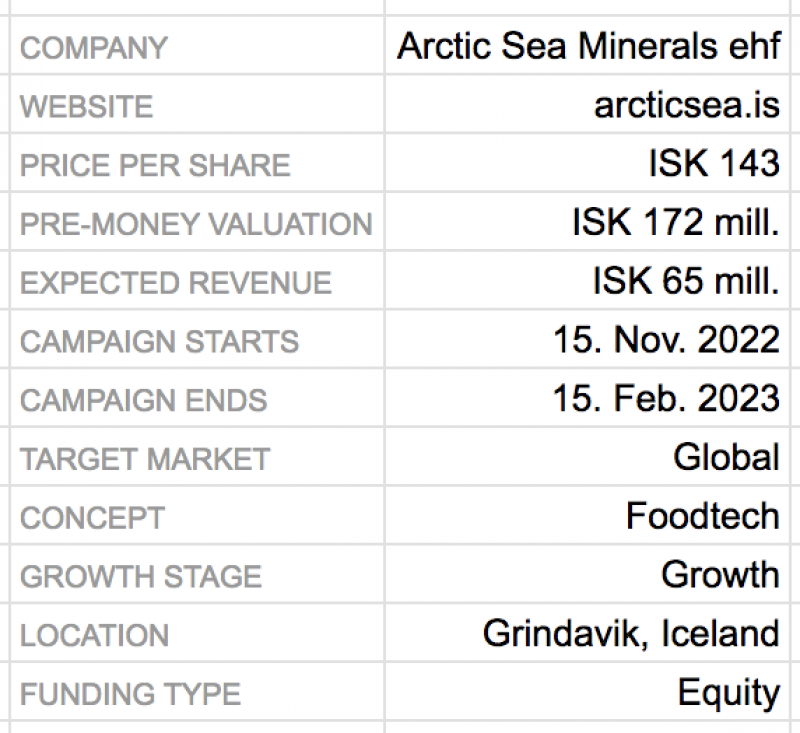This screenshot has width=800, height=733.
Task: Click the Grindavik, Iceland location cell
Action: 630,633
